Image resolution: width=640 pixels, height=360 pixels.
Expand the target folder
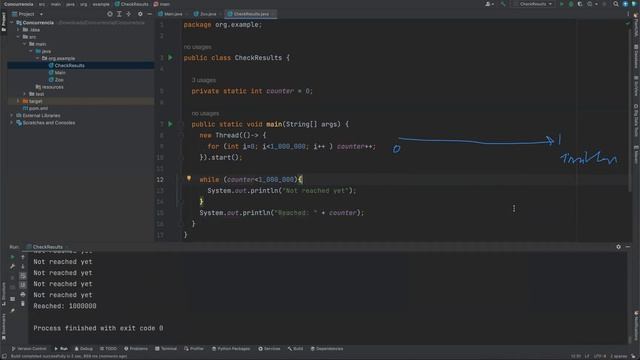coord(18,101)
